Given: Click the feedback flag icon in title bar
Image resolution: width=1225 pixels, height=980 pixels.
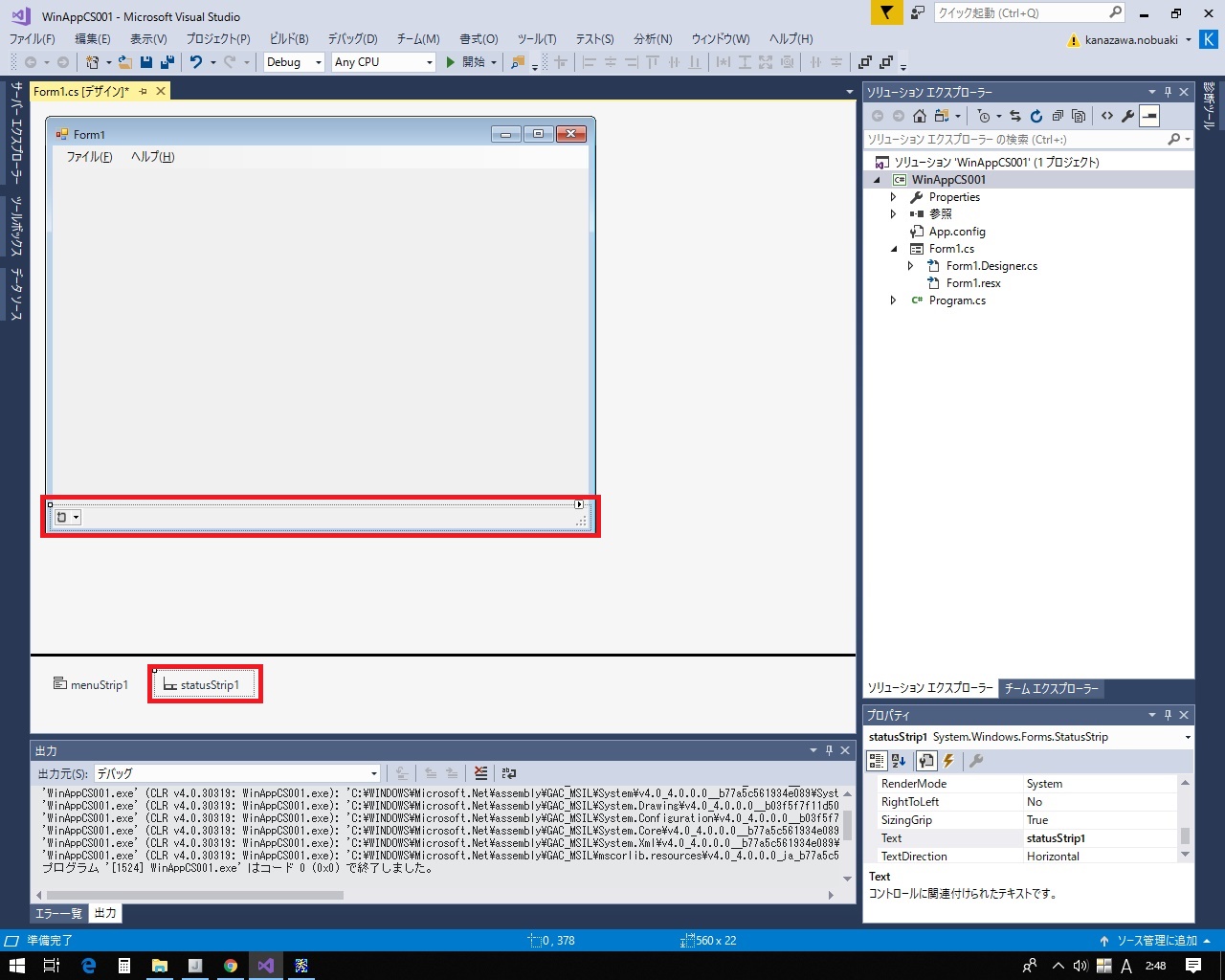Looking at the screenshot, I should coord(887,12).
